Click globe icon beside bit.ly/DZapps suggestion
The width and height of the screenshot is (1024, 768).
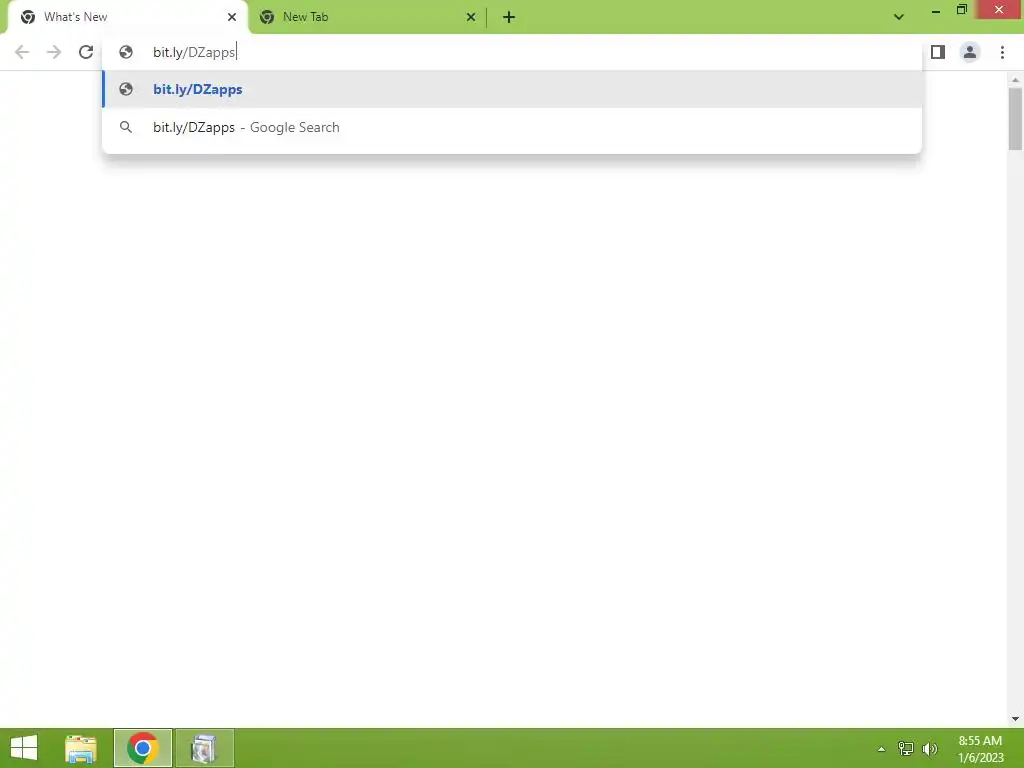126,89
